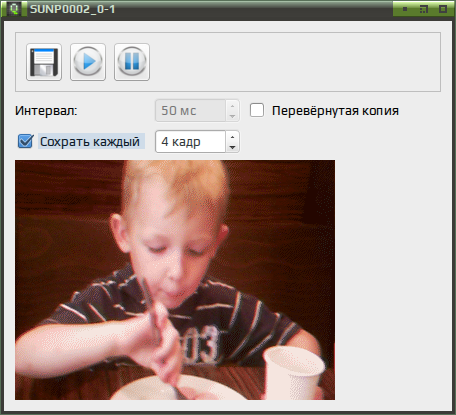Viewport: 456px width, 415px height.
Task: Click the application icon in title bar
Action: click(14, 9)
